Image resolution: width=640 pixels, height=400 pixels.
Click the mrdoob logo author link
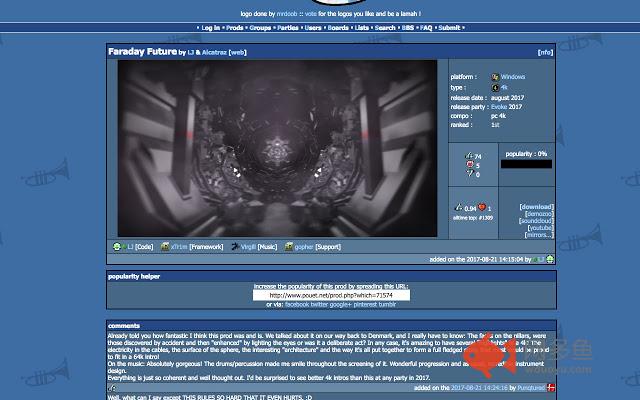(x=287, y=13)
